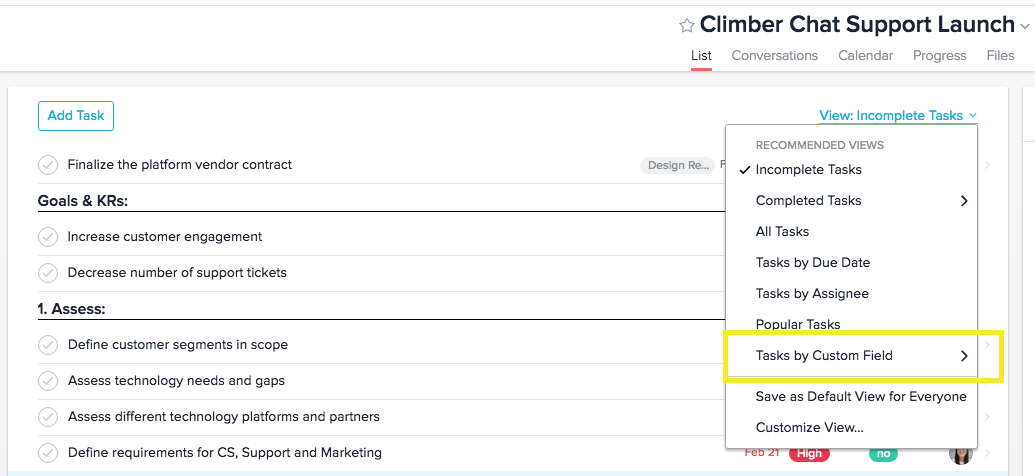Screen dimensions: 1035x476
Task: Click the green 'no' tag
Action: [x=883, y=453]
